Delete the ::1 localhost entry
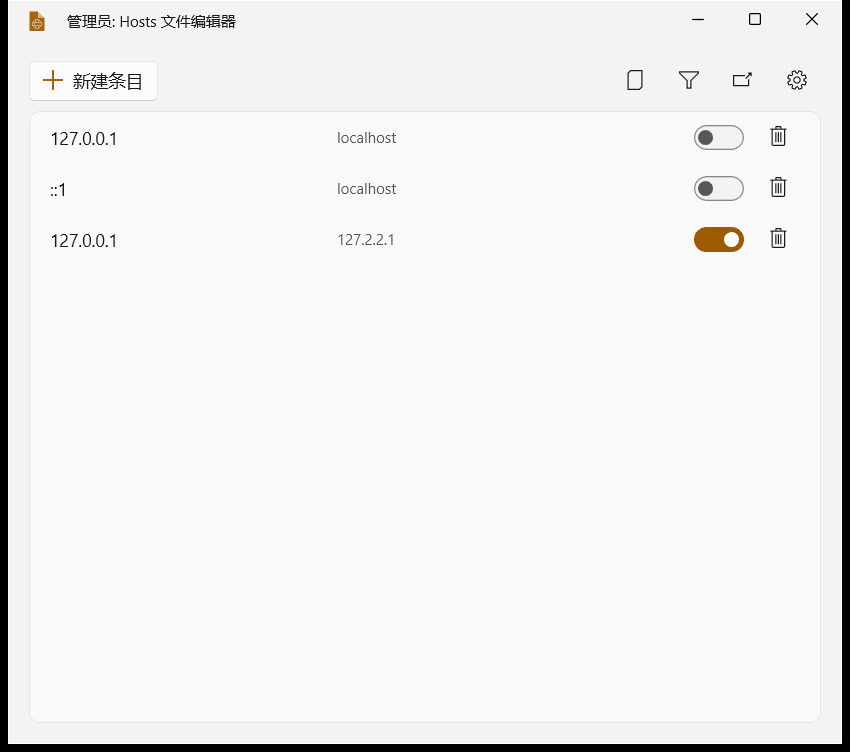850x752 pixels. (x=778, y=188)
